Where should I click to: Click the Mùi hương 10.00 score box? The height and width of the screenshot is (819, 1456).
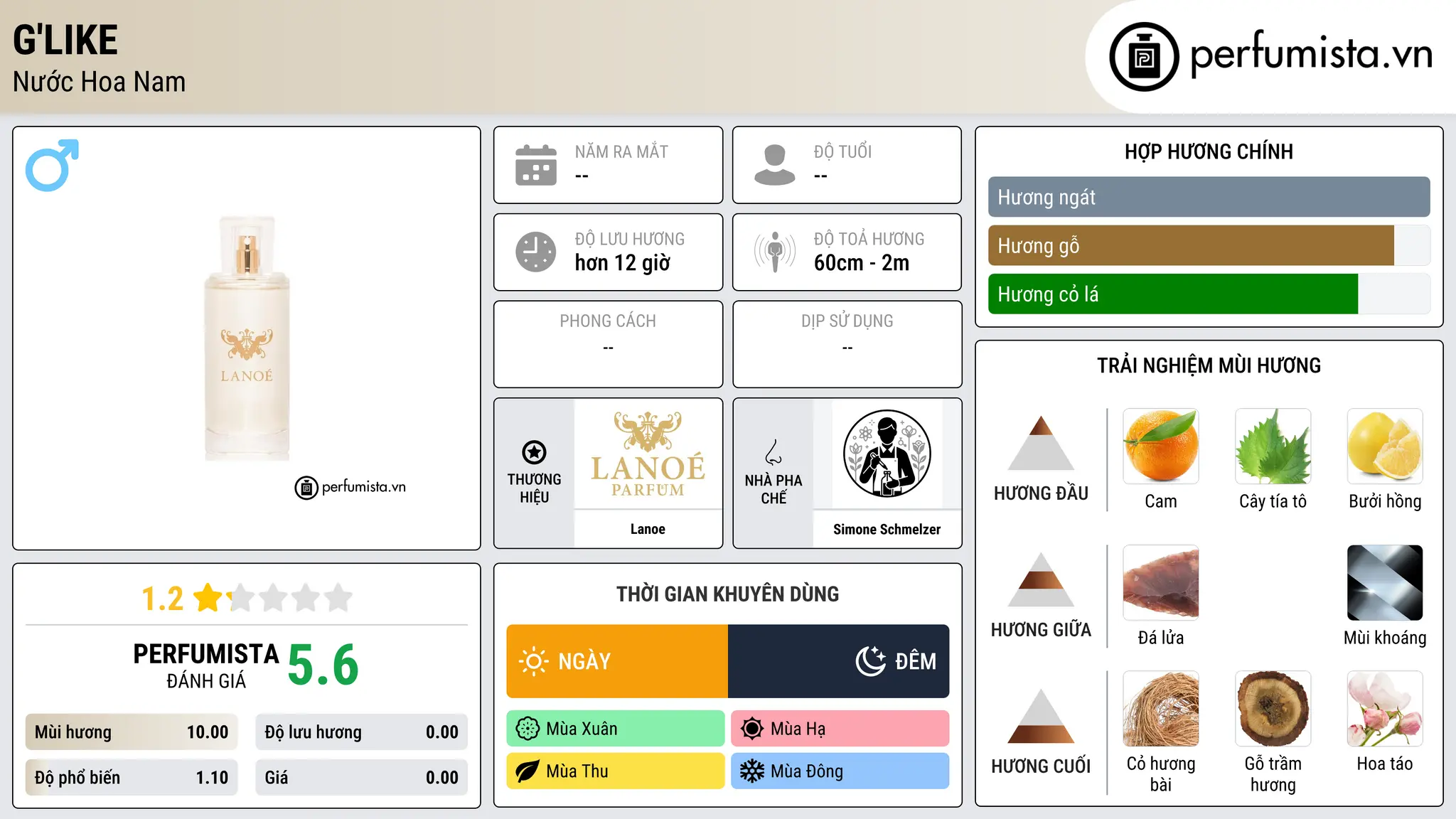[x=132, y=732]
